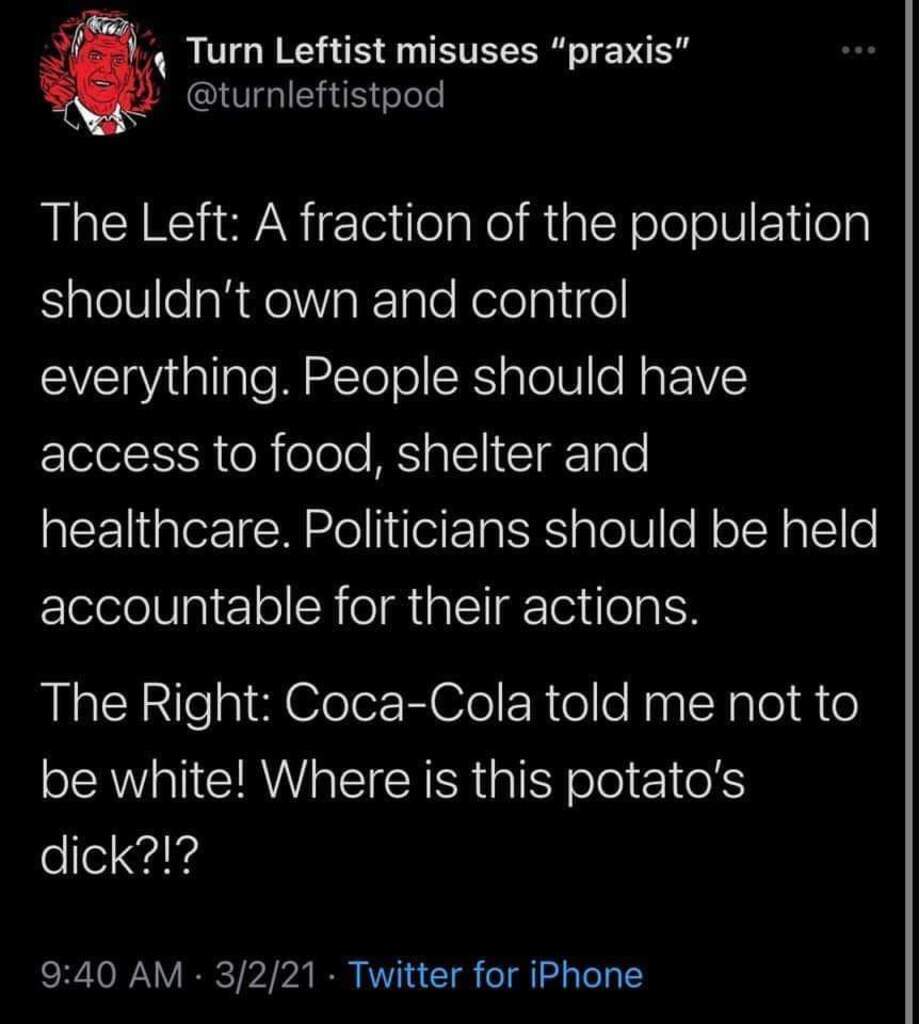Click the 9:40 AM timestamp
919x1024 pixels.
tap(111, 973)
